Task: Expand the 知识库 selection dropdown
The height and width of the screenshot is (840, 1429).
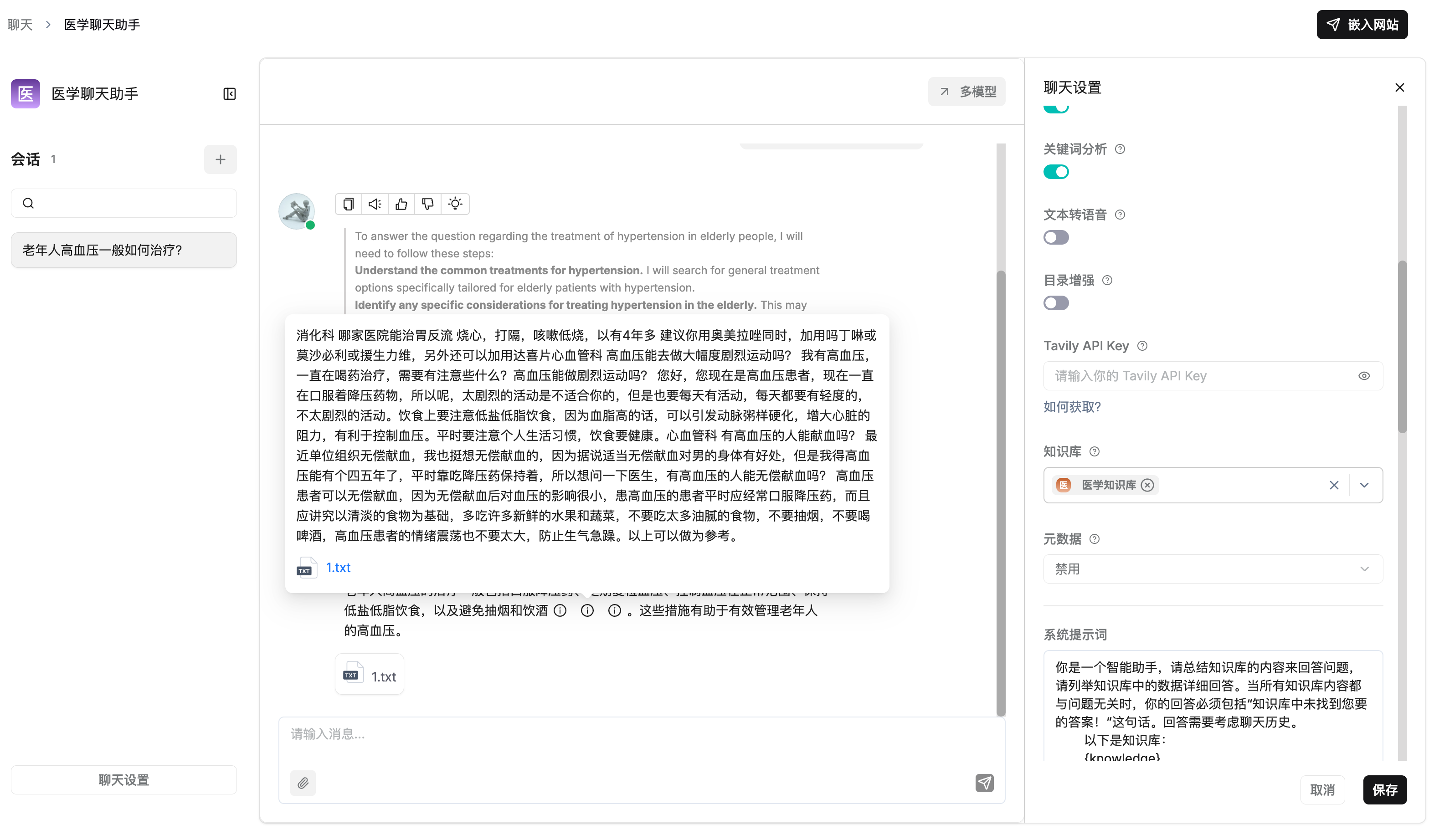Action: tap(1364, 485)
